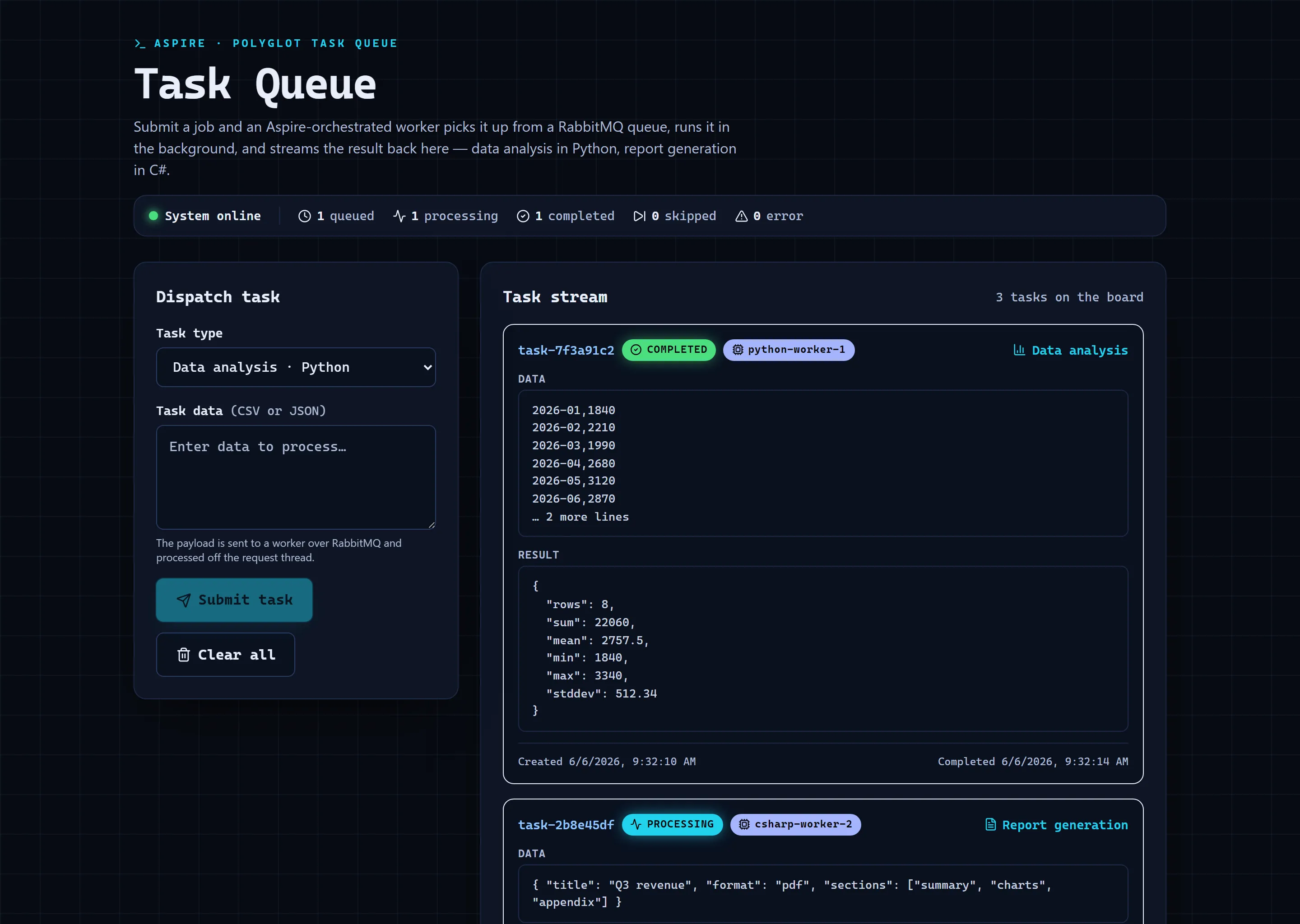Click the warning triangle icon beside 0 error
Viewport: 1300px width, 924px height.
coord(741,216)
